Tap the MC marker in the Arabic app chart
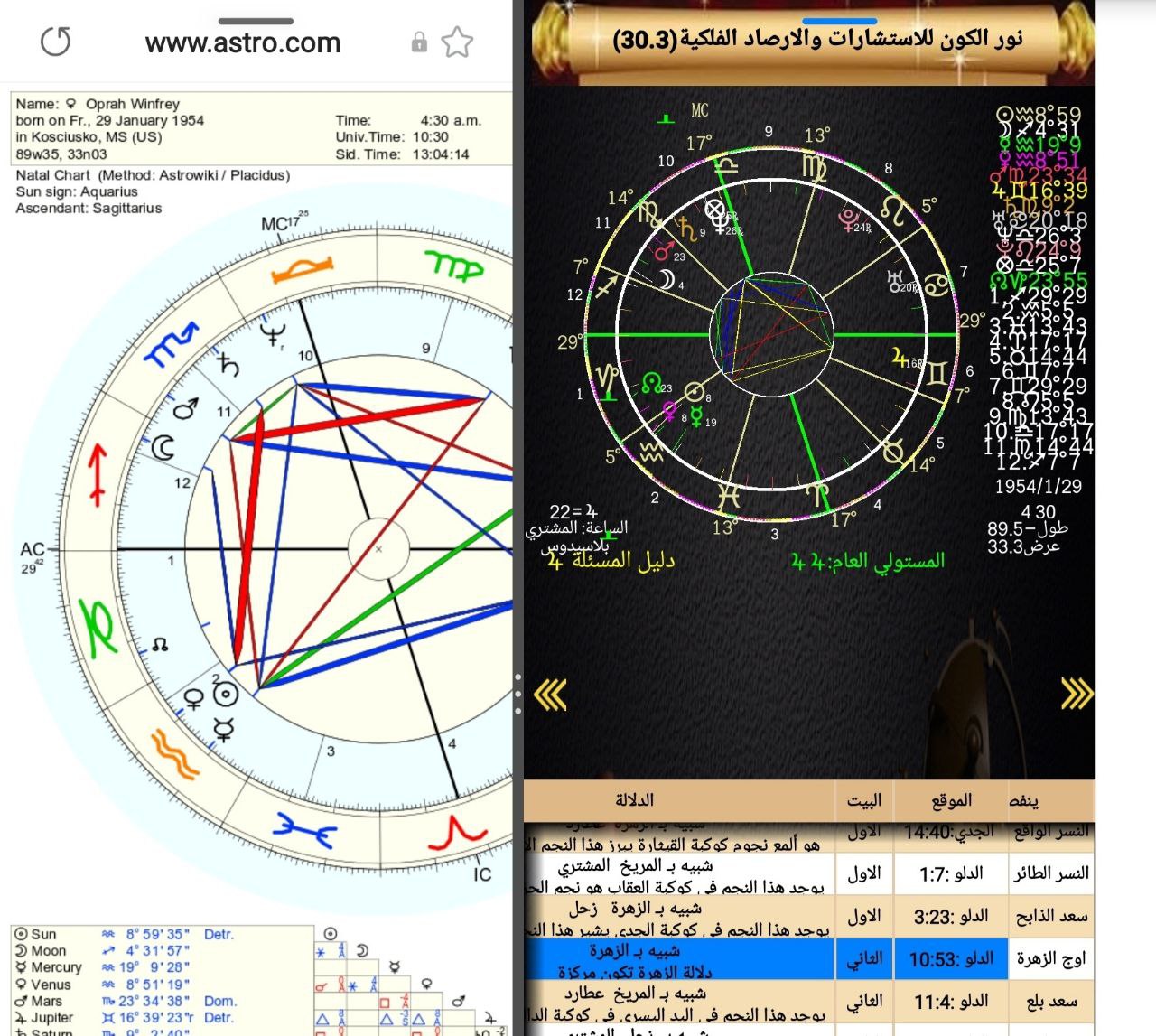Image resolution: width=1156 pixels, height=1036 pixels. (700, 110)
